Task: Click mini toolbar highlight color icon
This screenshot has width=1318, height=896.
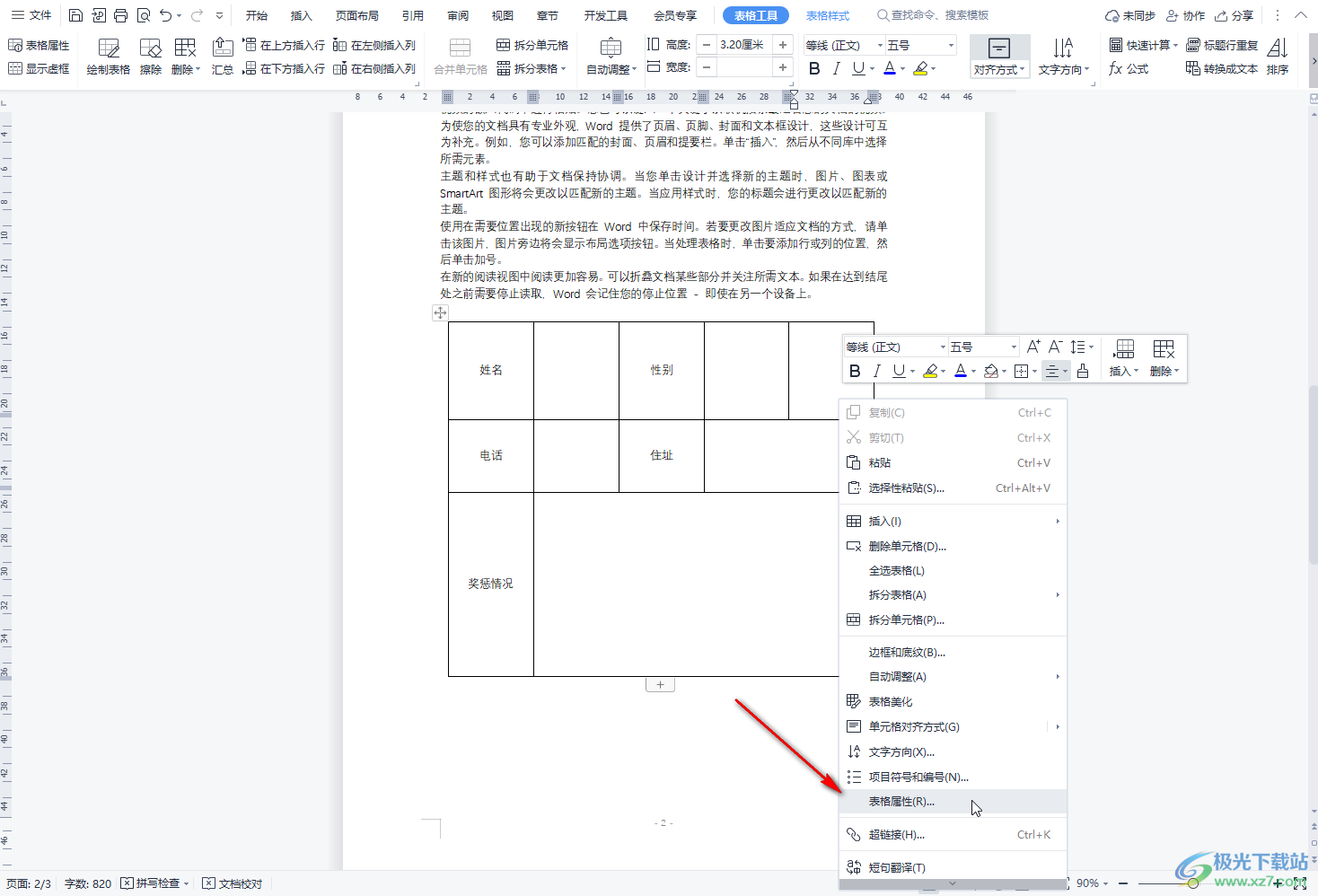Action: click(931, 371)
